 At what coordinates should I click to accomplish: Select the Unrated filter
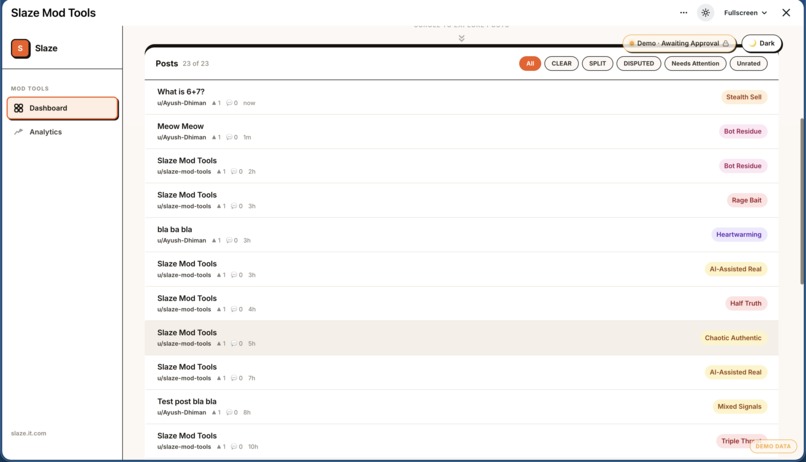748,64
